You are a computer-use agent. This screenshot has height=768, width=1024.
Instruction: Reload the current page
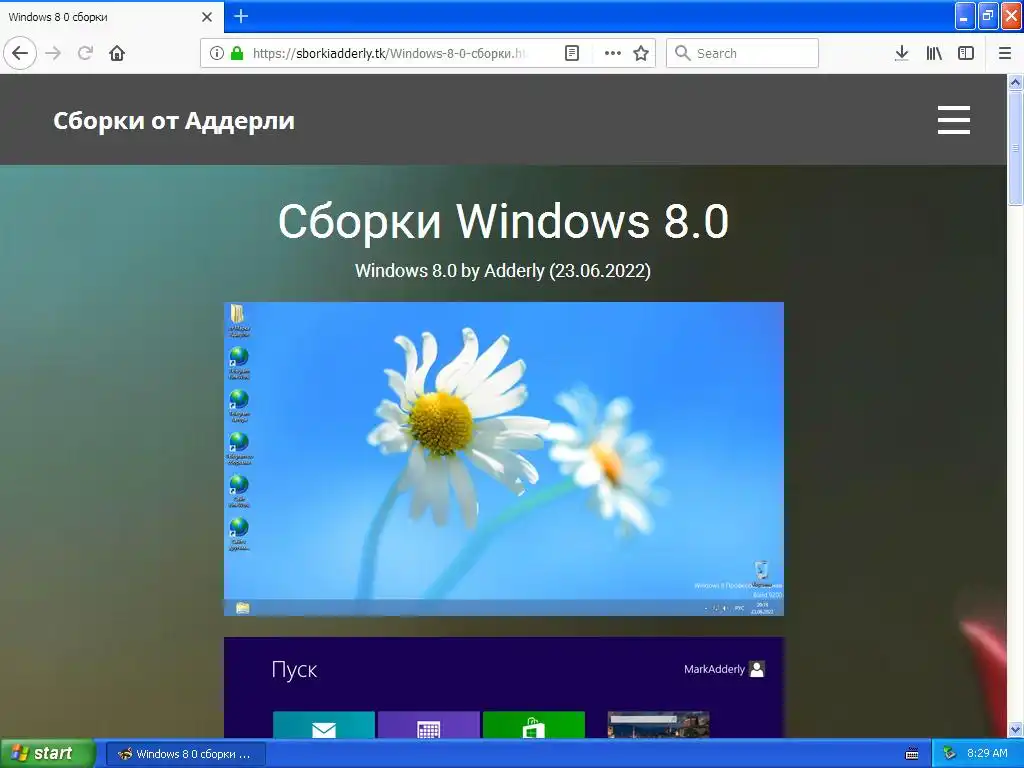click(85, 53)
